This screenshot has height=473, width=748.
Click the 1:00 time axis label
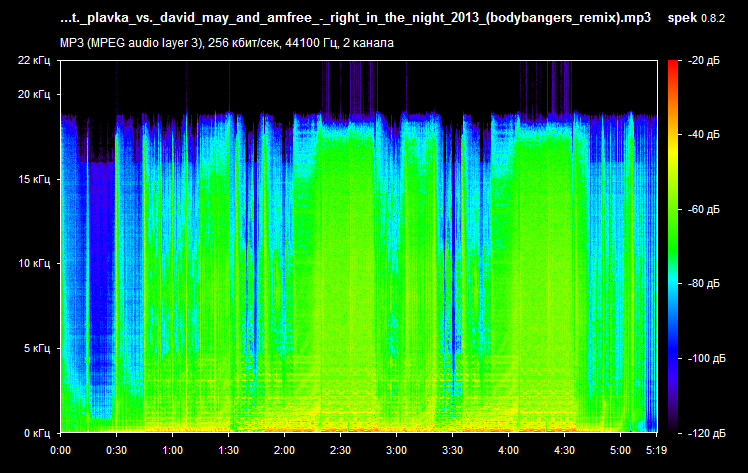pyautogui.click(x=172, y=450)
